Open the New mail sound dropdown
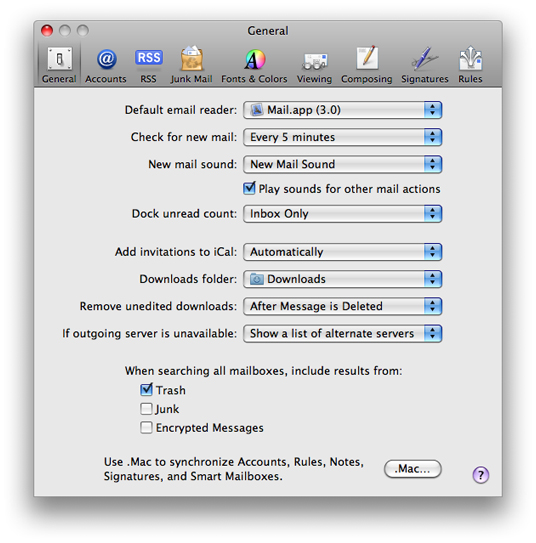This screenshot has height=543, width=536. (x=342, y=164)
